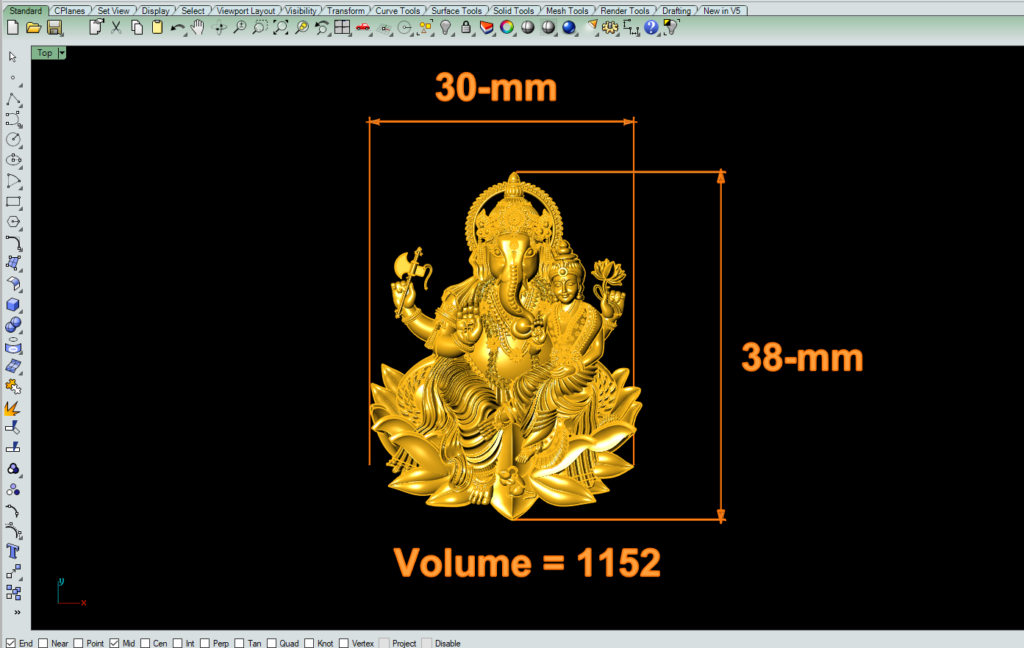Click the Zoom extents icon

point(281,27)
